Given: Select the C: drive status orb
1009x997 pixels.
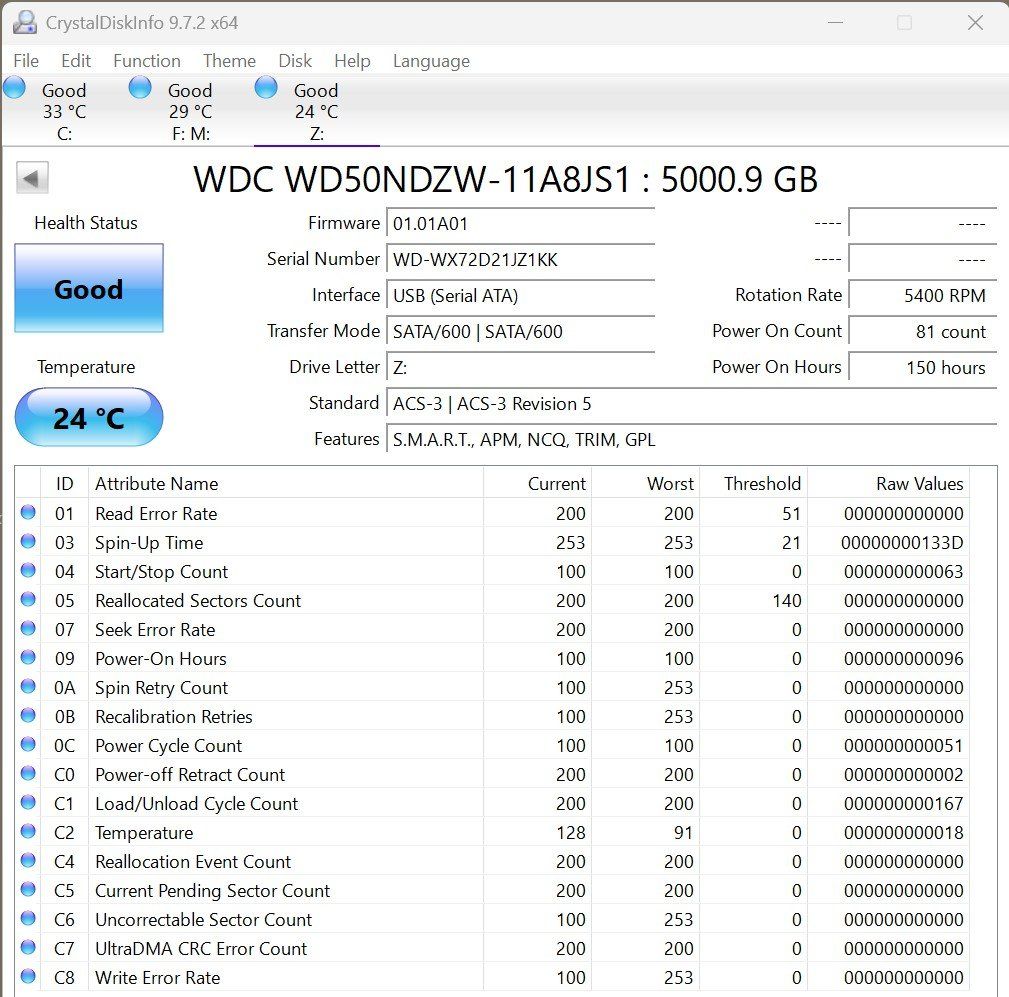Looking at the screenshot, I should [14, 87].
